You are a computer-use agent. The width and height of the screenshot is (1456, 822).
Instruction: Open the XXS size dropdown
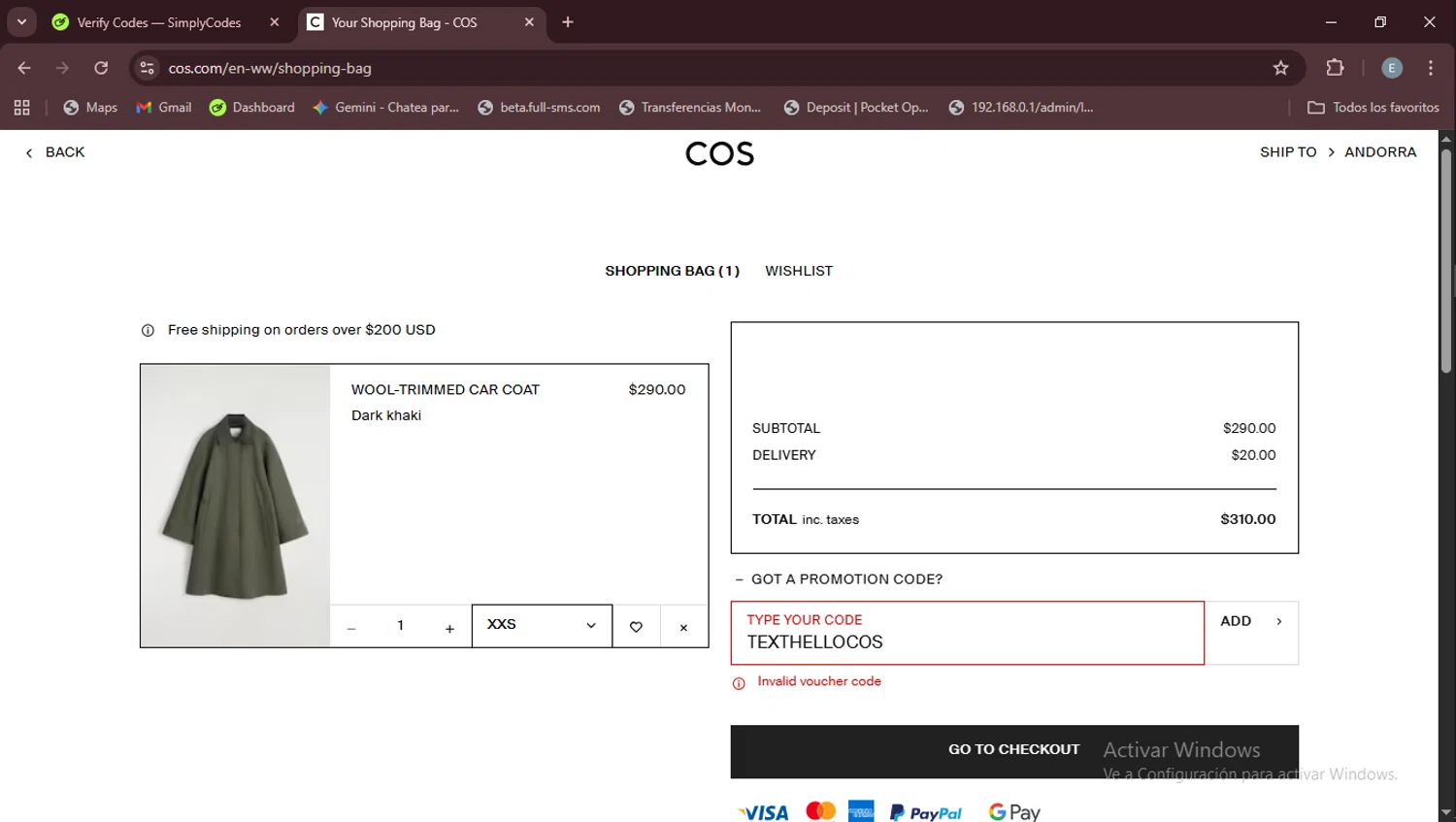(x=542, y=625)
